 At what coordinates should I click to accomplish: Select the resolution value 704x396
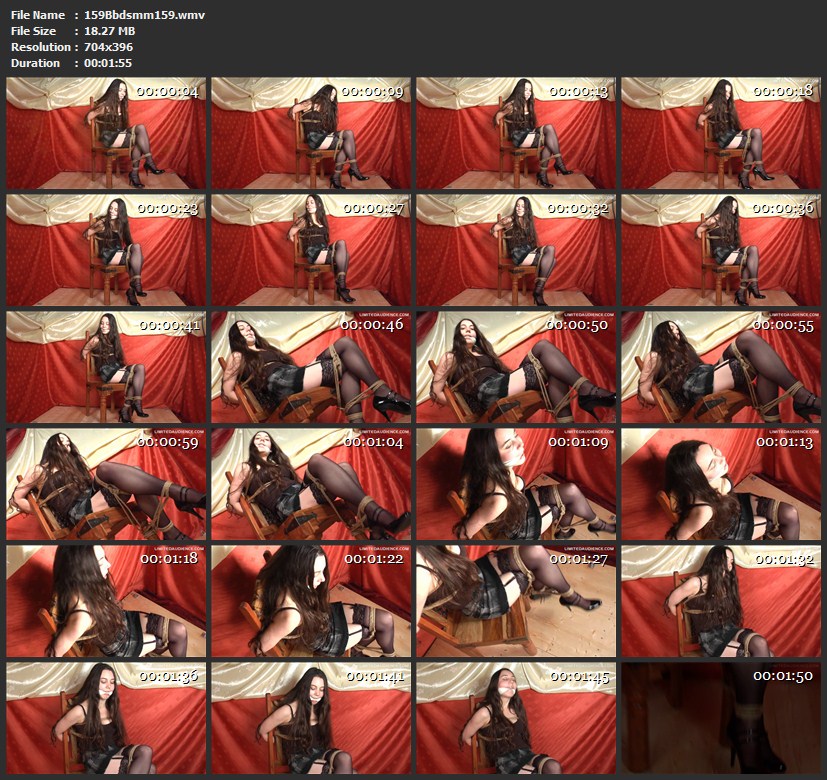[x=108, y=46]
